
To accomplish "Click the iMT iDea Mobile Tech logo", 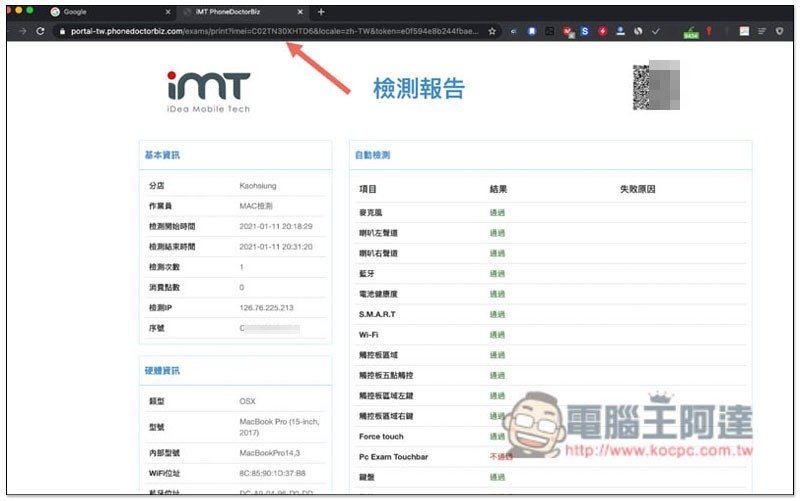I will click(x=208, y=91).
